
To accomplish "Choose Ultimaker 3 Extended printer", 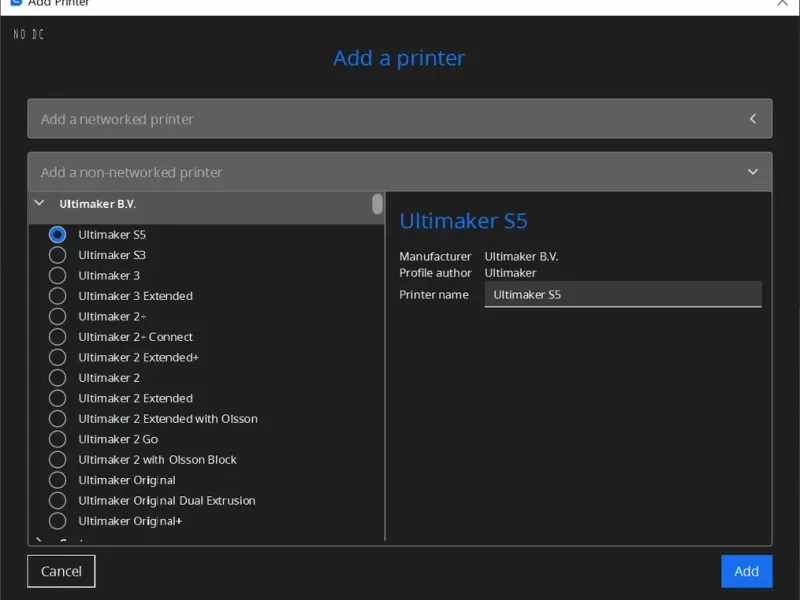I will [58, 296].
